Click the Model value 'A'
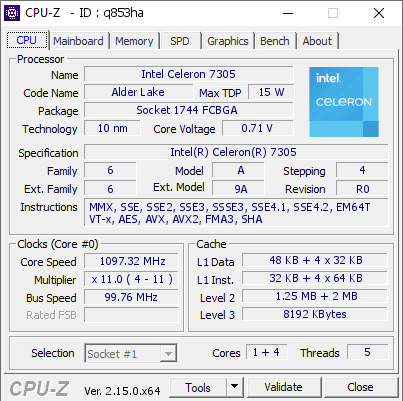The width and height of the screenshot is (403, 401). (x=238, y=170)
